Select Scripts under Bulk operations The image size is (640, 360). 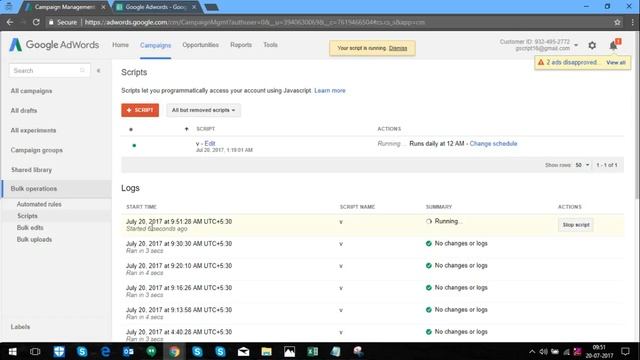click(x=27, y=216)
